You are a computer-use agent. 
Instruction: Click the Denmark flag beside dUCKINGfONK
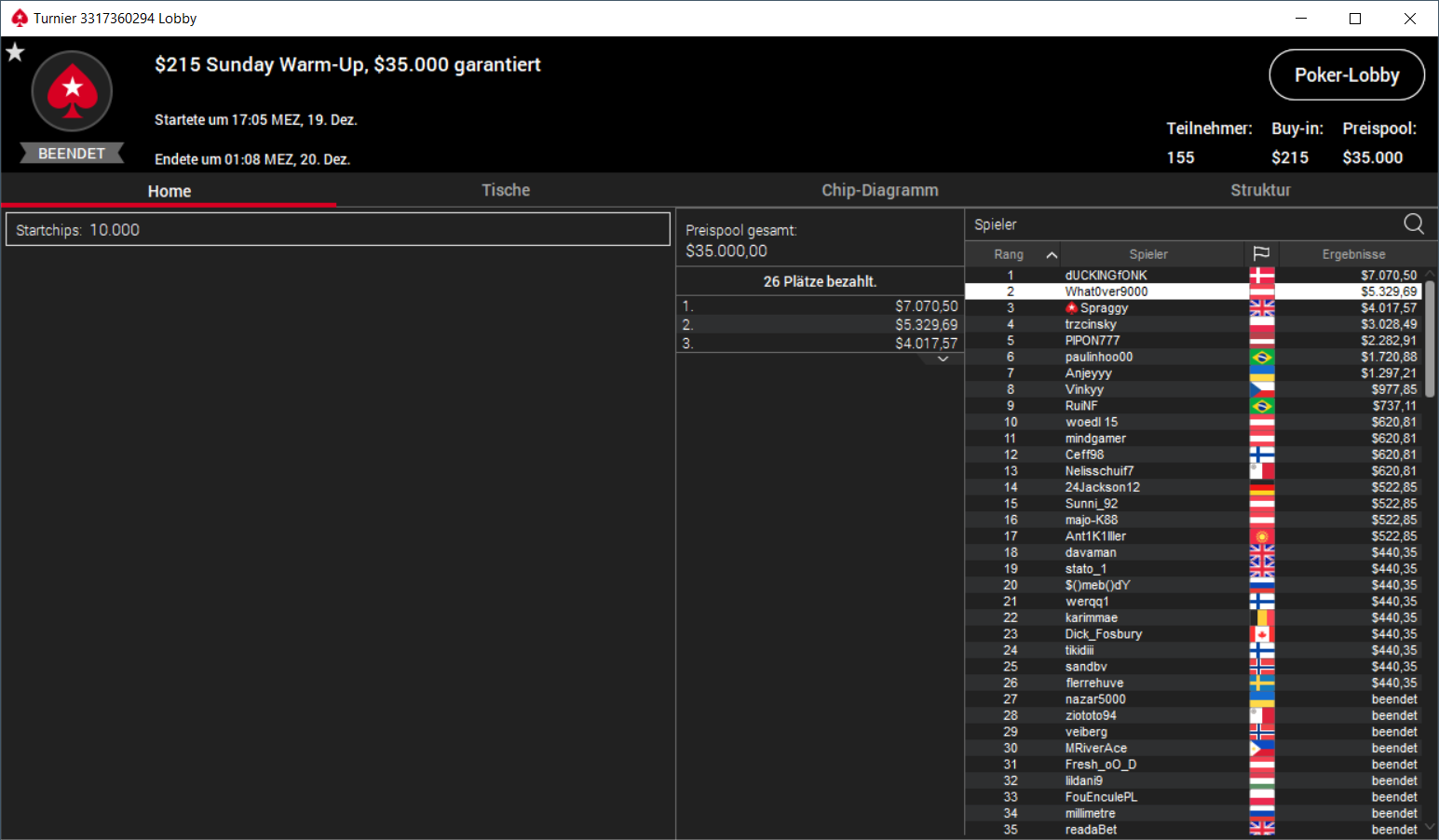[1261, 275]
